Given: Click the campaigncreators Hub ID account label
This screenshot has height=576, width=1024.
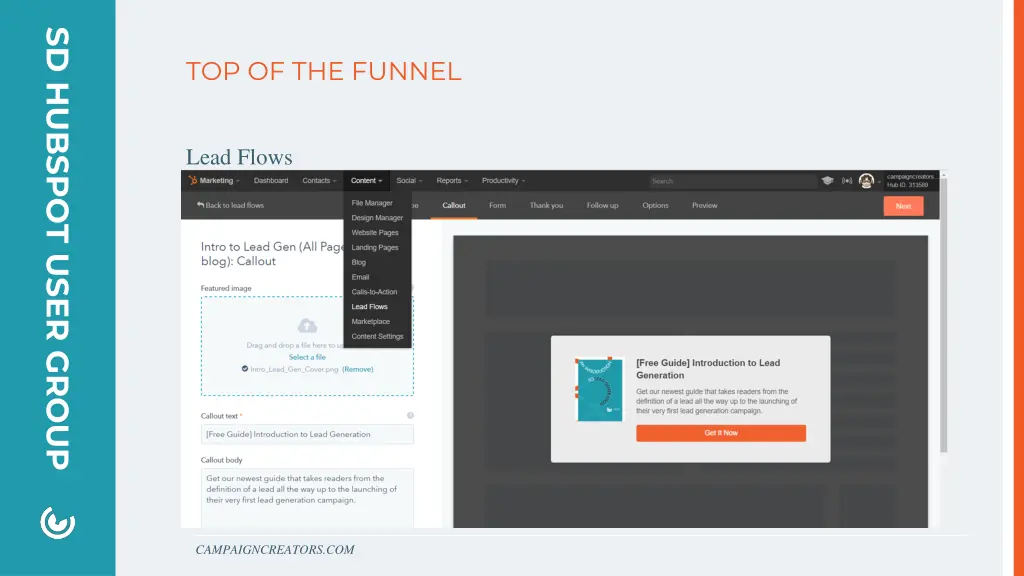Looking at the screenshot, I should (910, 181).
